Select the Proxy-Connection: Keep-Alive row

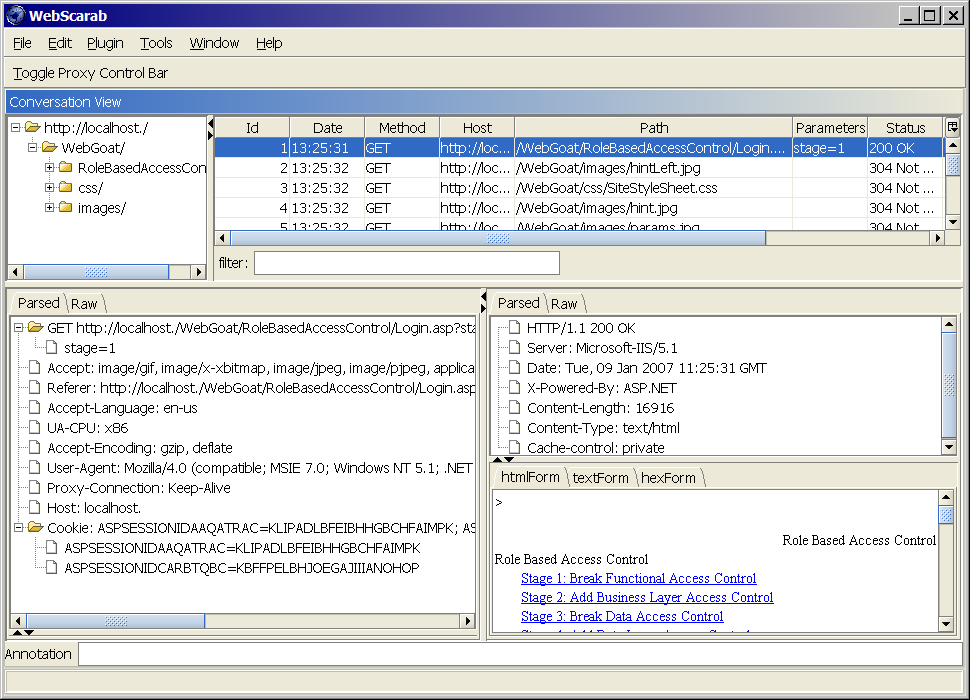pyautogui.click(x=139, y=488)
